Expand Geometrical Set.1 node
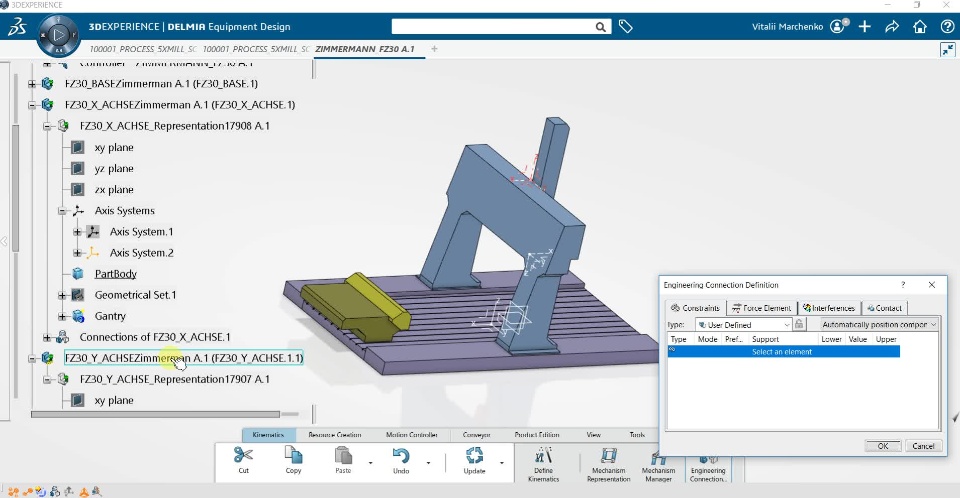Image resolution: width=960 pixels, height=498 pixels. pyautogui.click(x=62, y=295)
